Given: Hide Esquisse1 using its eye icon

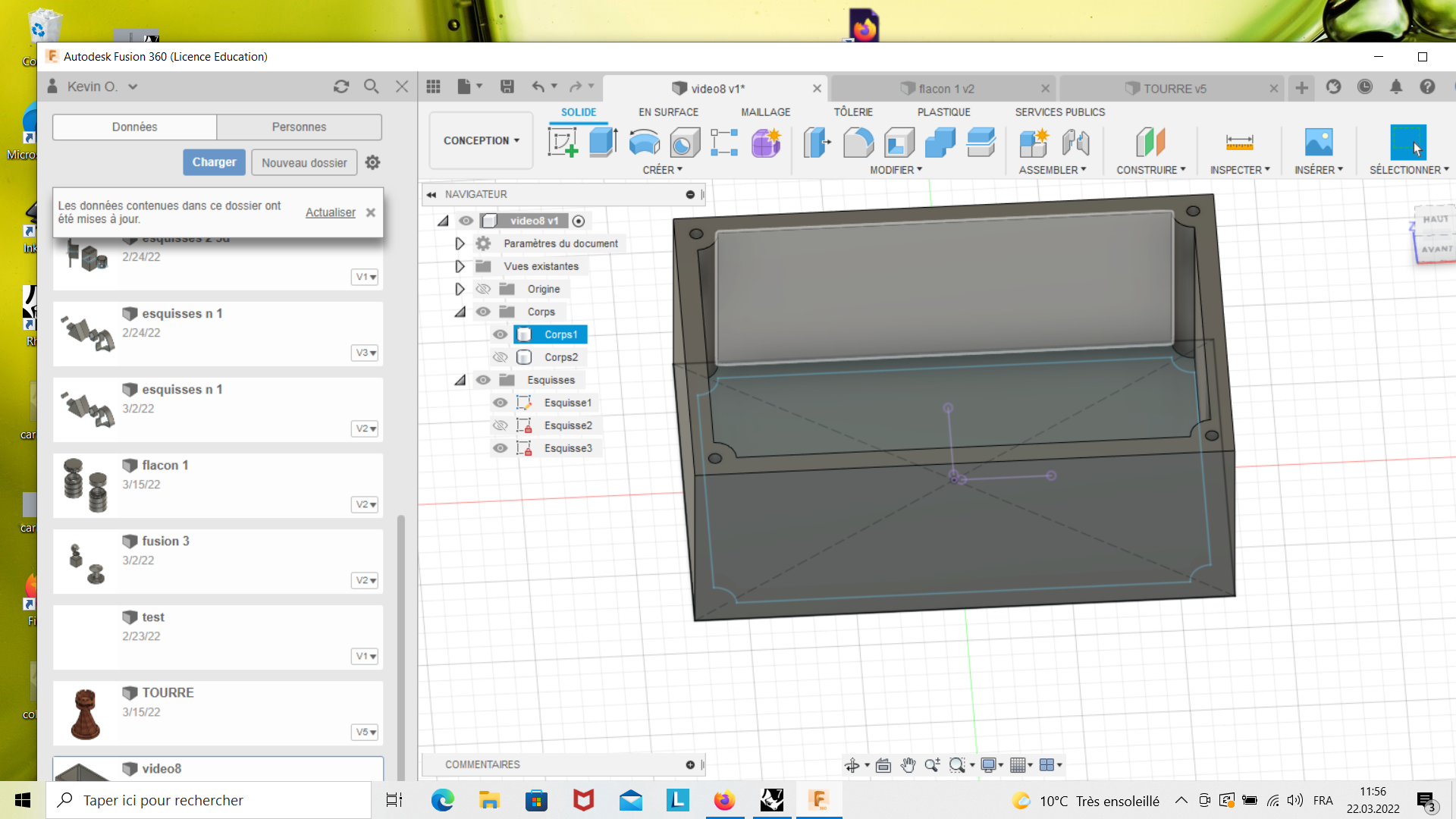Looking at the screenshot, I should click(500, 403).
